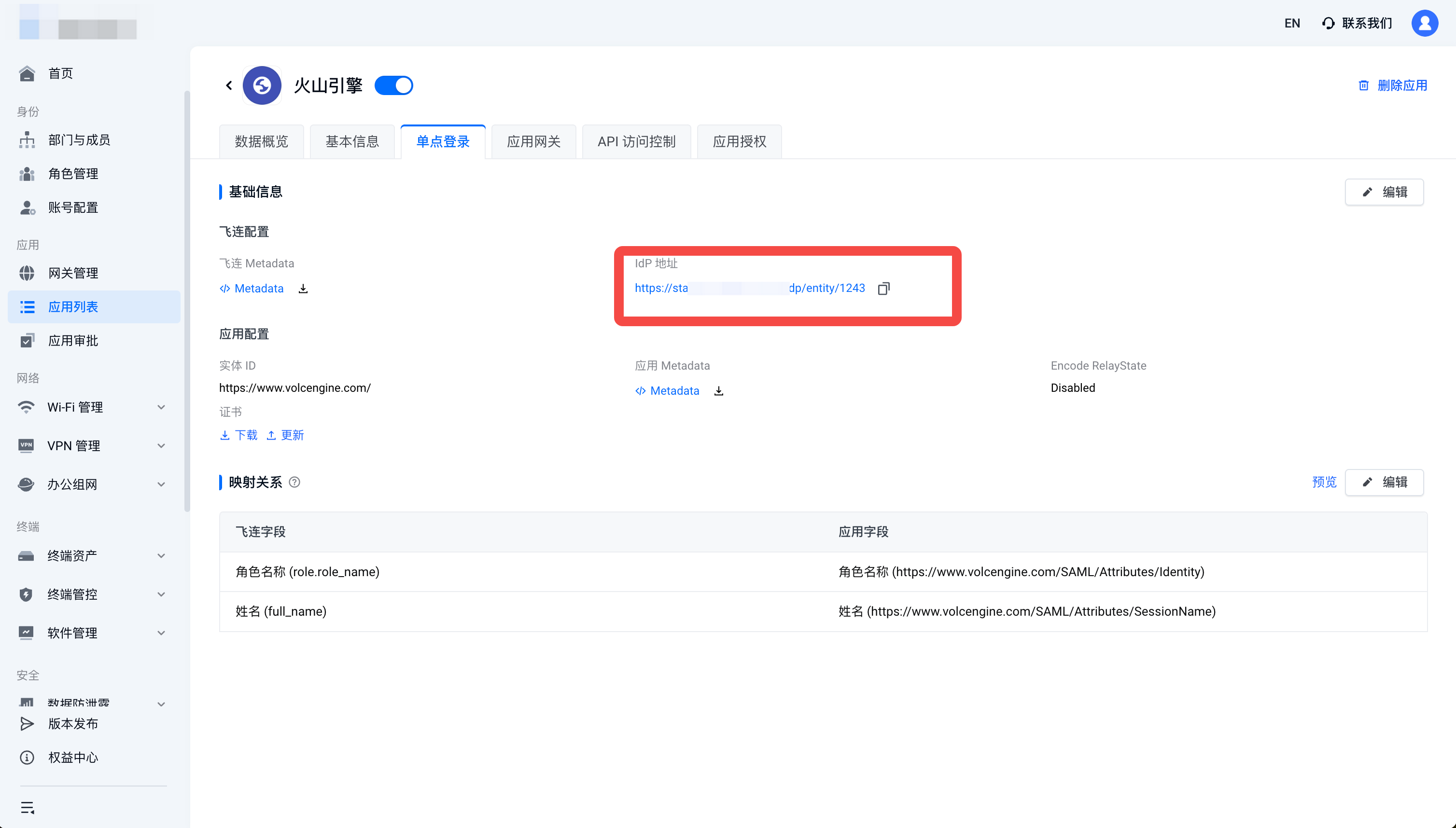Go back using the left arrow icon
This screenshot has width=1456, height=828.
point(229,85)
